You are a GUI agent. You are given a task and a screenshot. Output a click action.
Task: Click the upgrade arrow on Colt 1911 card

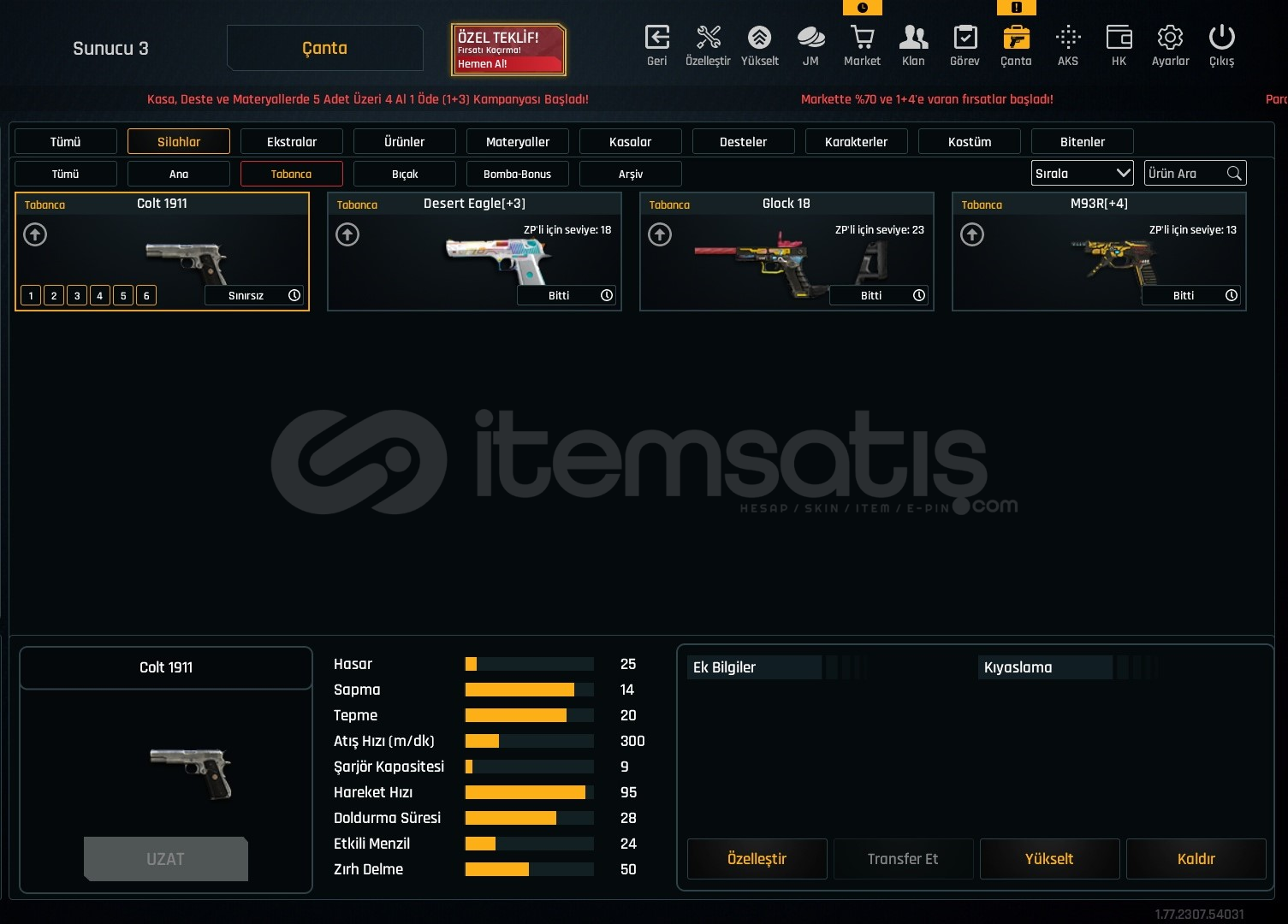pos(35,234)
